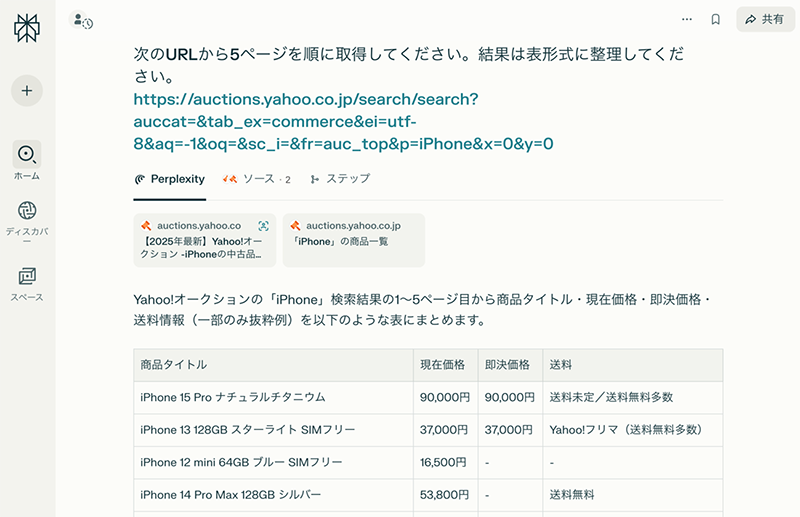Click the user history icon at top
Viewport: 800px width, 517px height.
click(x=82, y=20)
